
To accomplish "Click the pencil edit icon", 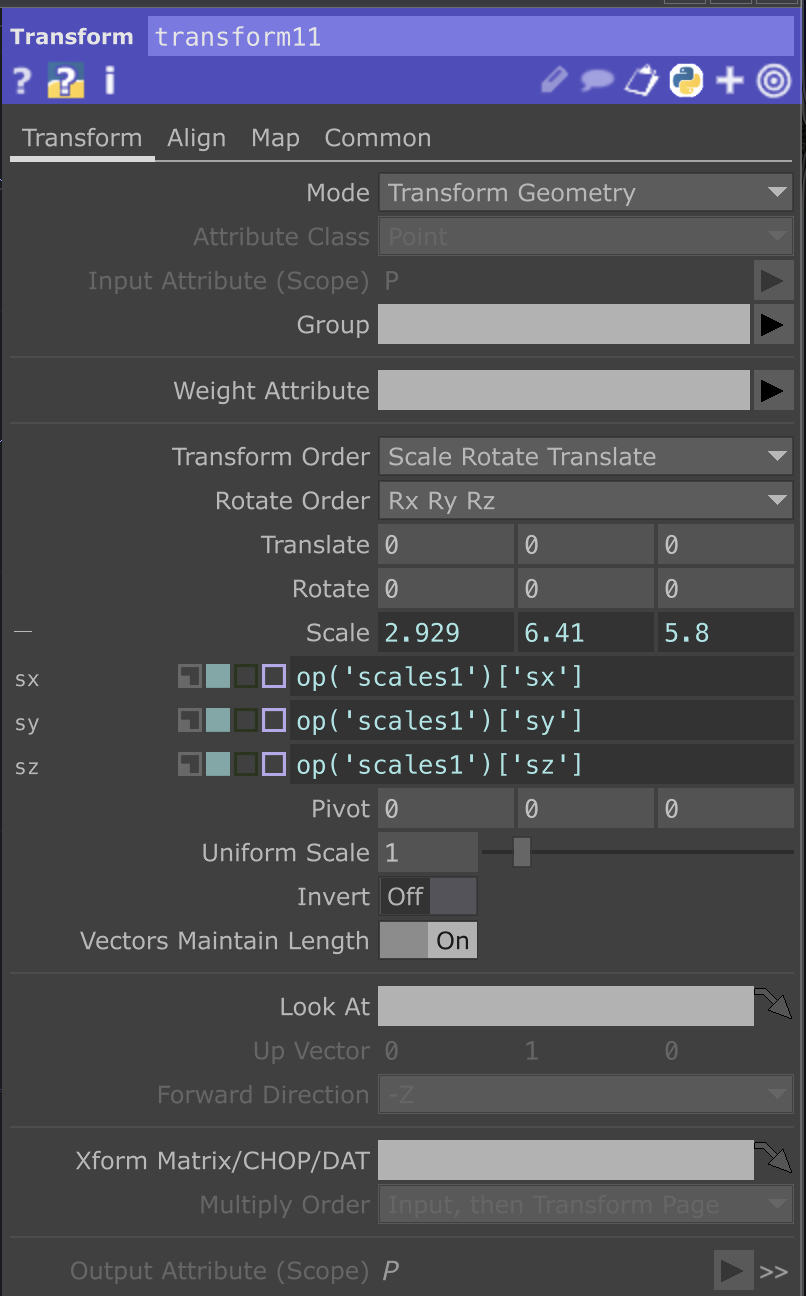I will click(554, 80).
